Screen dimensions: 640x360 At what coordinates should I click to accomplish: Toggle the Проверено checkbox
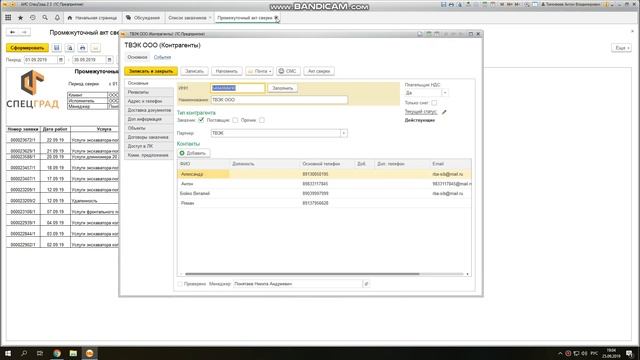click(180, 284)
